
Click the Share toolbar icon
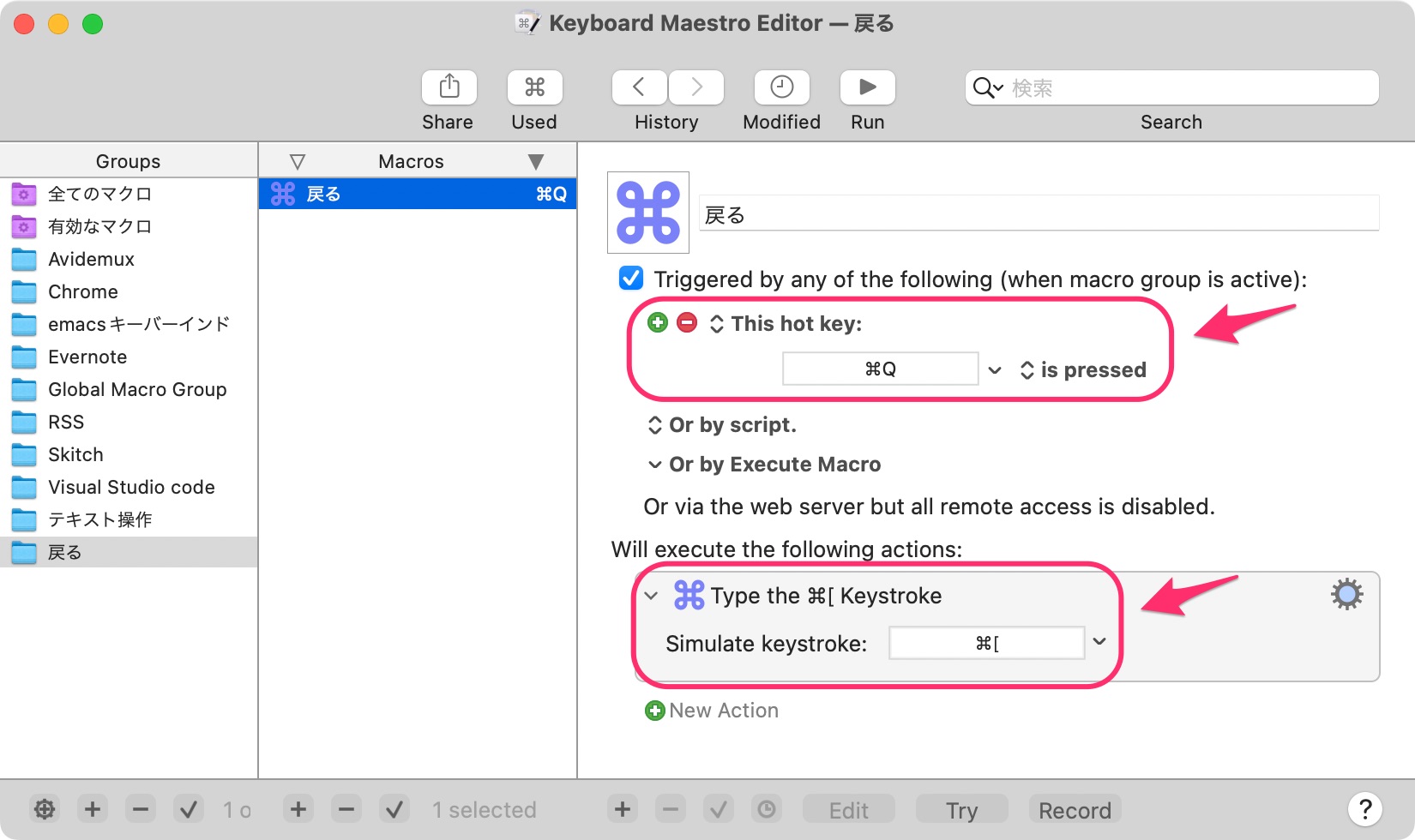coord(449,87)
